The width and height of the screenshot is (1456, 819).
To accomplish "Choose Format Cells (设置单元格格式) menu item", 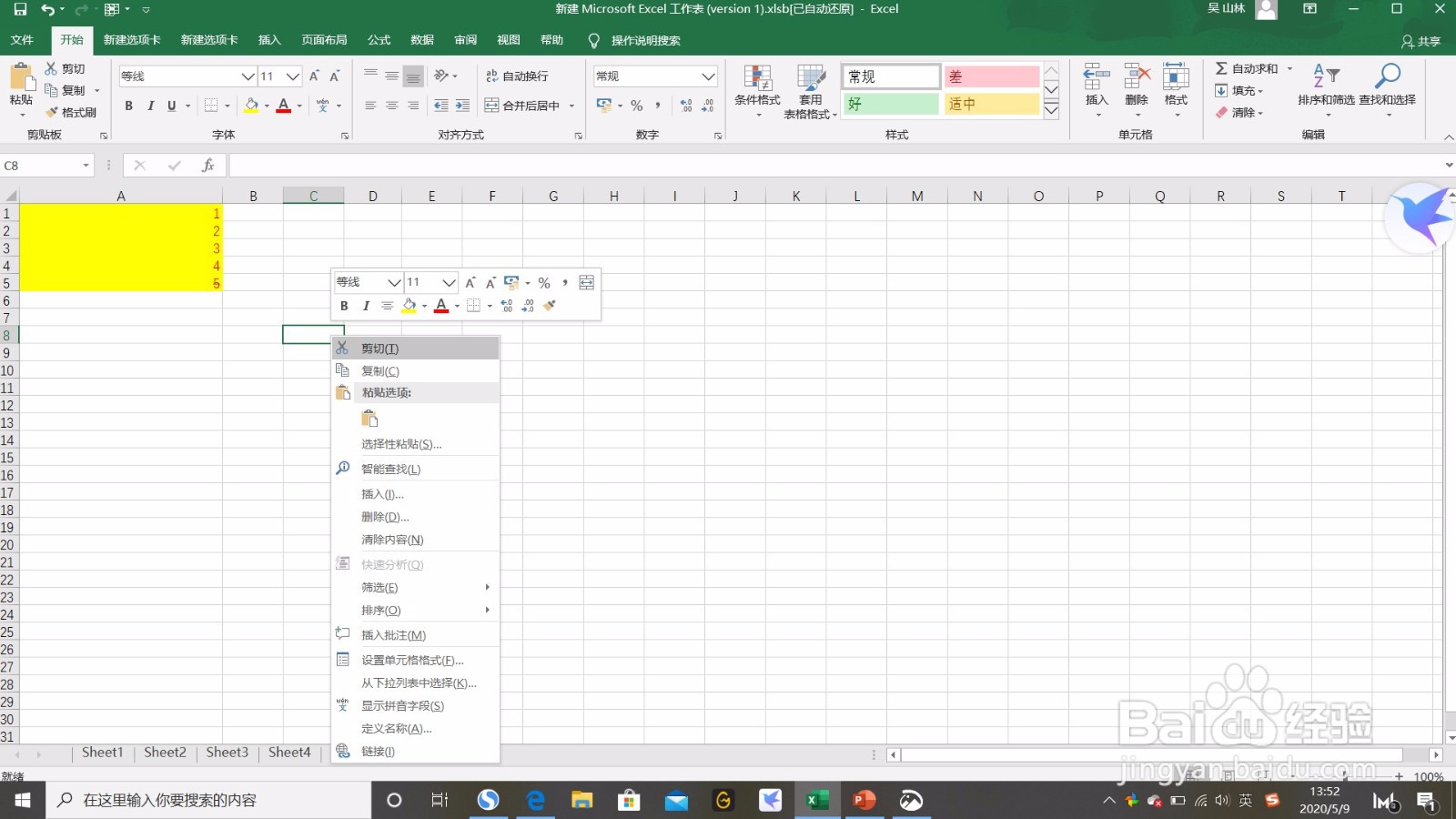I will [x=415, y=661].
